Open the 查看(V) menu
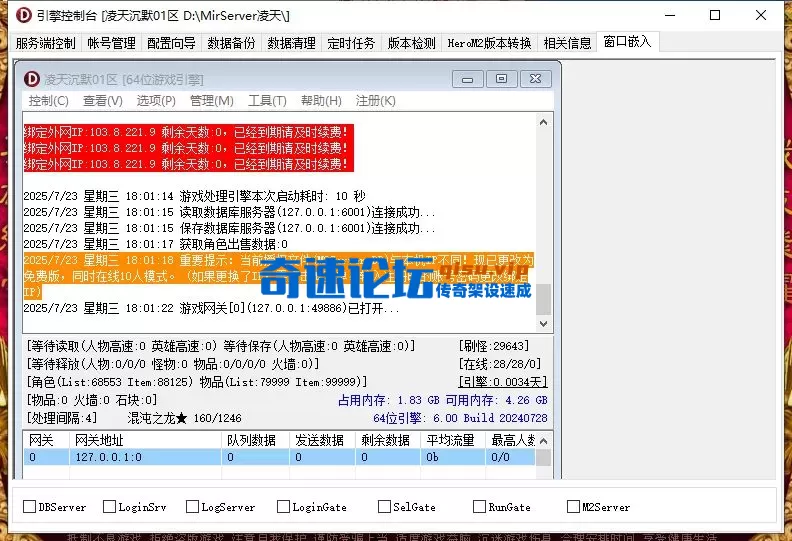The image size is (792, 541). pos(103,101)
